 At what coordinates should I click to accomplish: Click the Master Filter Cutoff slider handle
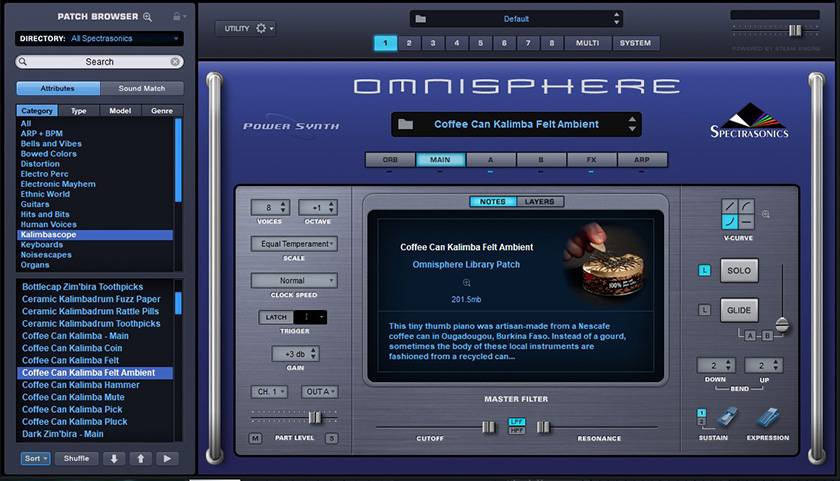click(488, 427)
